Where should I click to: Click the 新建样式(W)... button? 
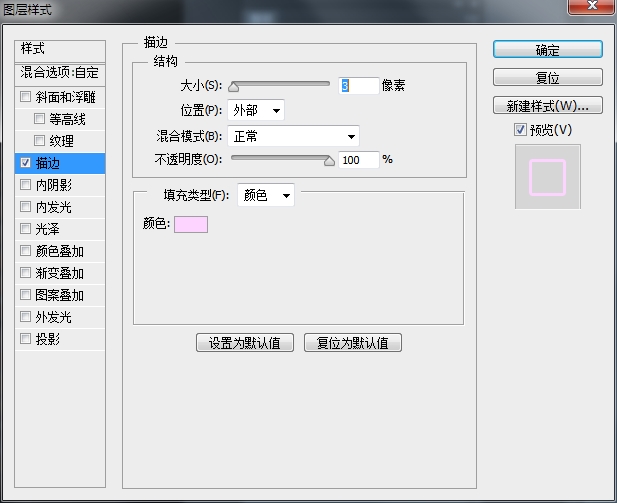pos(547,105)
